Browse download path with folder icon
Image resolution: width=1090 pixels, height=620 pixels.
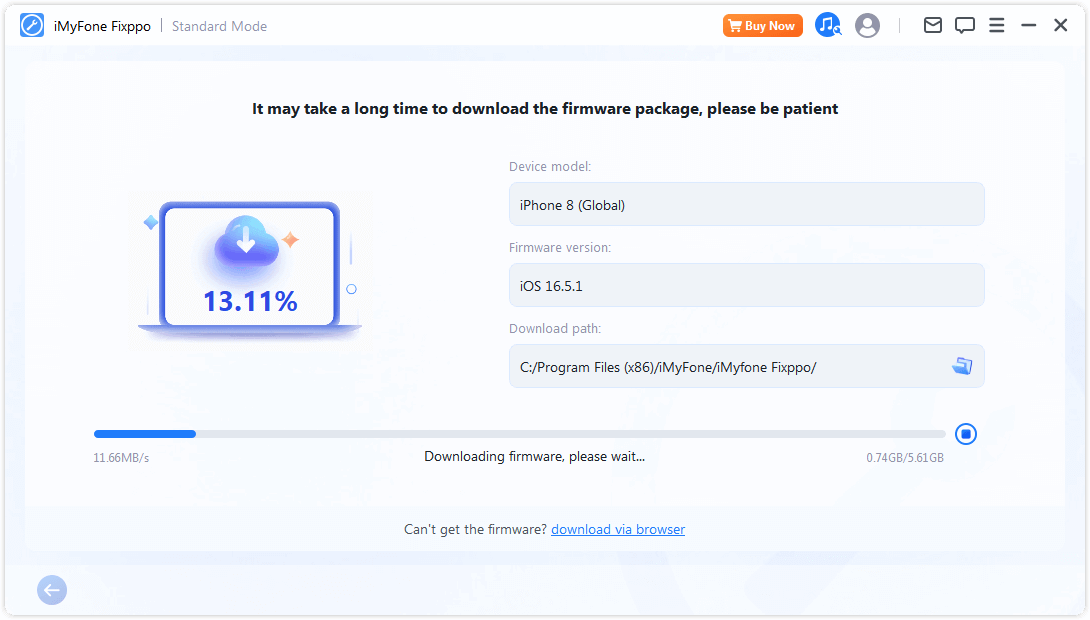point(962,366)
